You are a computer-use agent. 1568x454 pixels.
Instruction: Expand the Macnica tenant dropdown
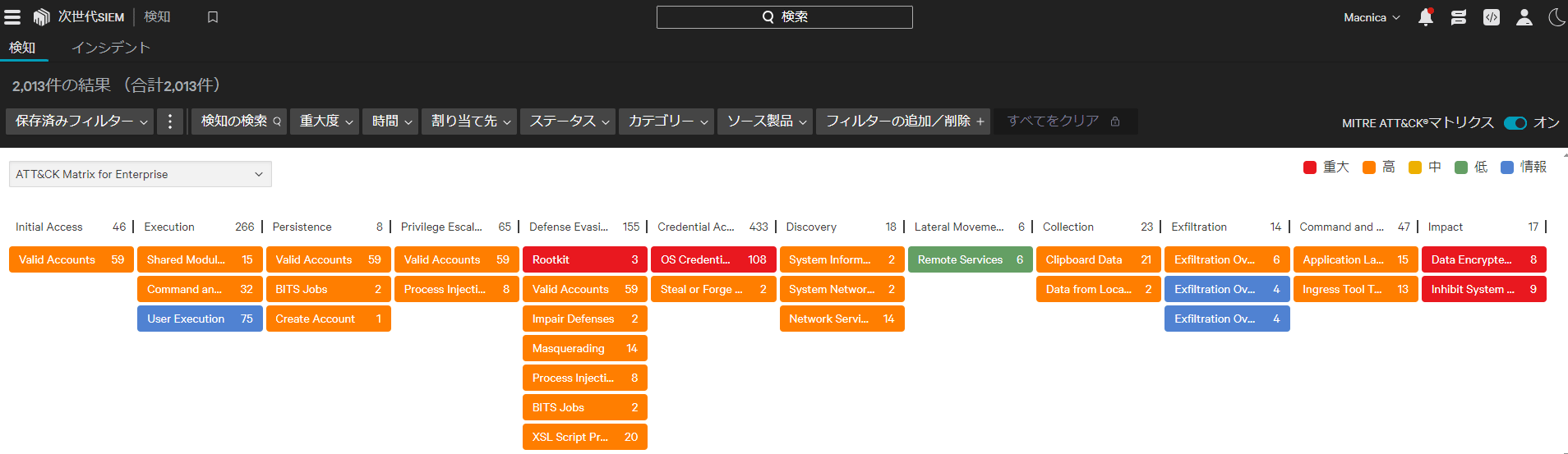pyautogui.click(x=1371, y=17)
